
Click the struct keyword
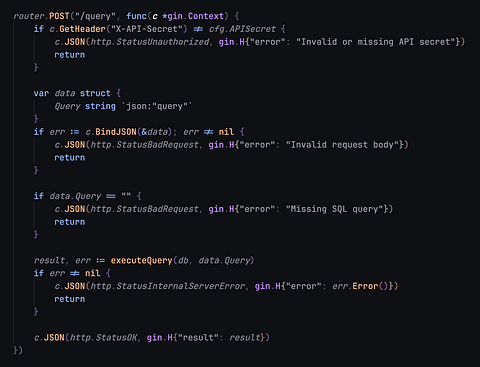[95, 93]
